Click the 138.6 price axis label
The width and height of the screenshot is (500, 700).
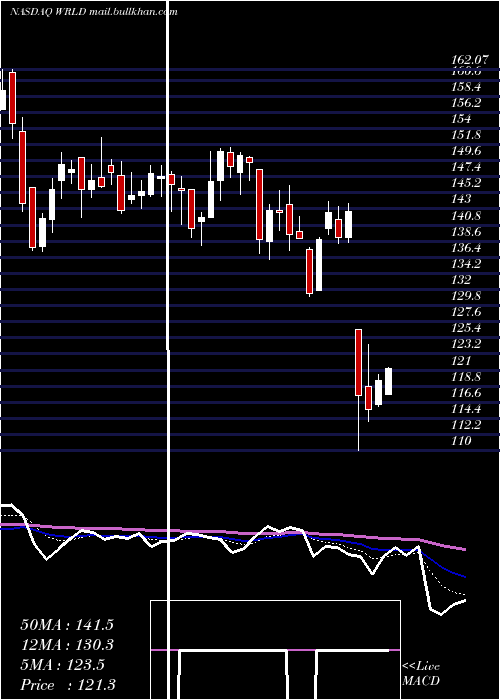(468, 232)
